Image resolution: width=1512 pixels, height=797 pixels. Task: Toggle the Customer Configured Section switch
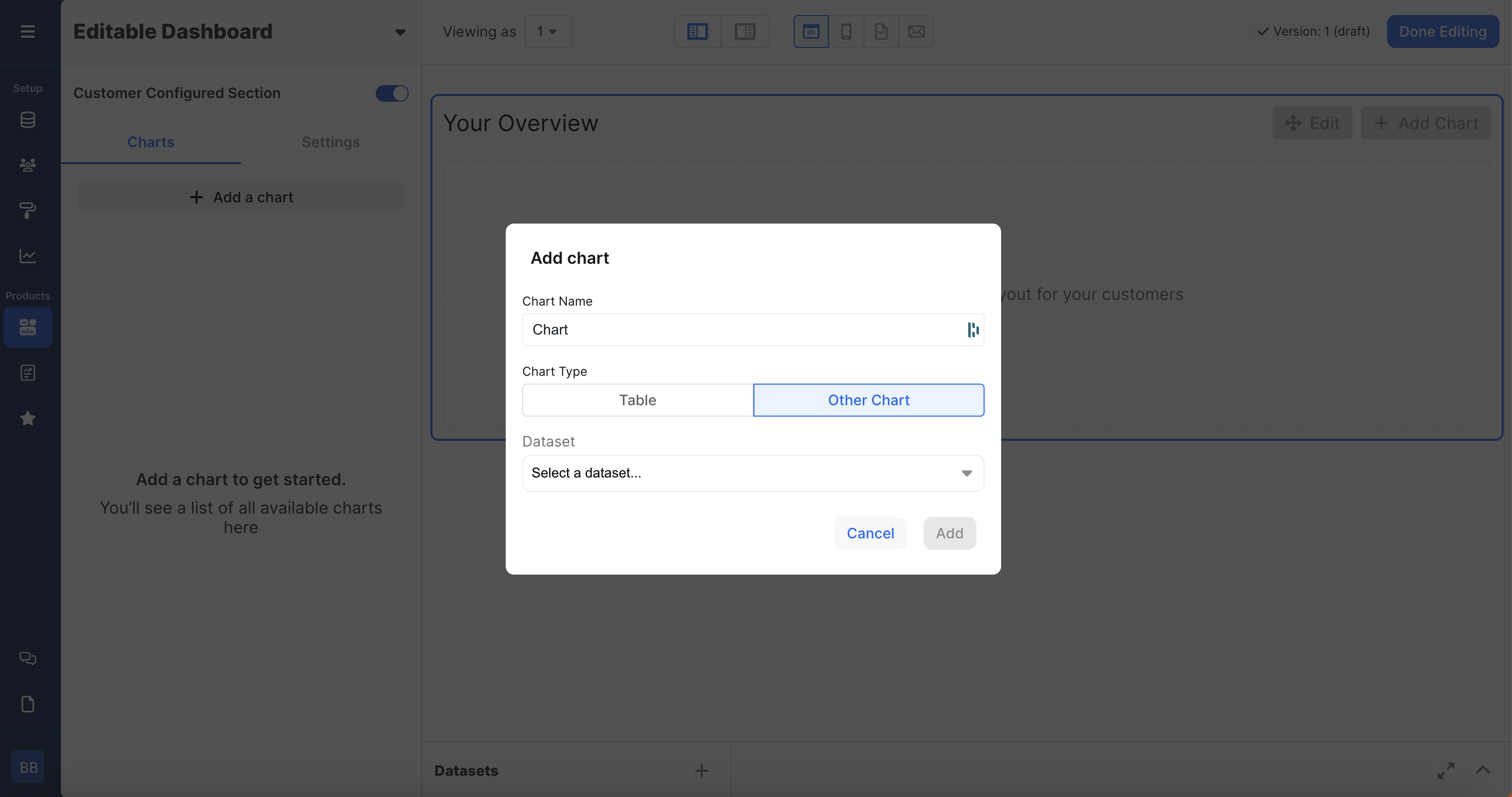[x=392, y=93]
